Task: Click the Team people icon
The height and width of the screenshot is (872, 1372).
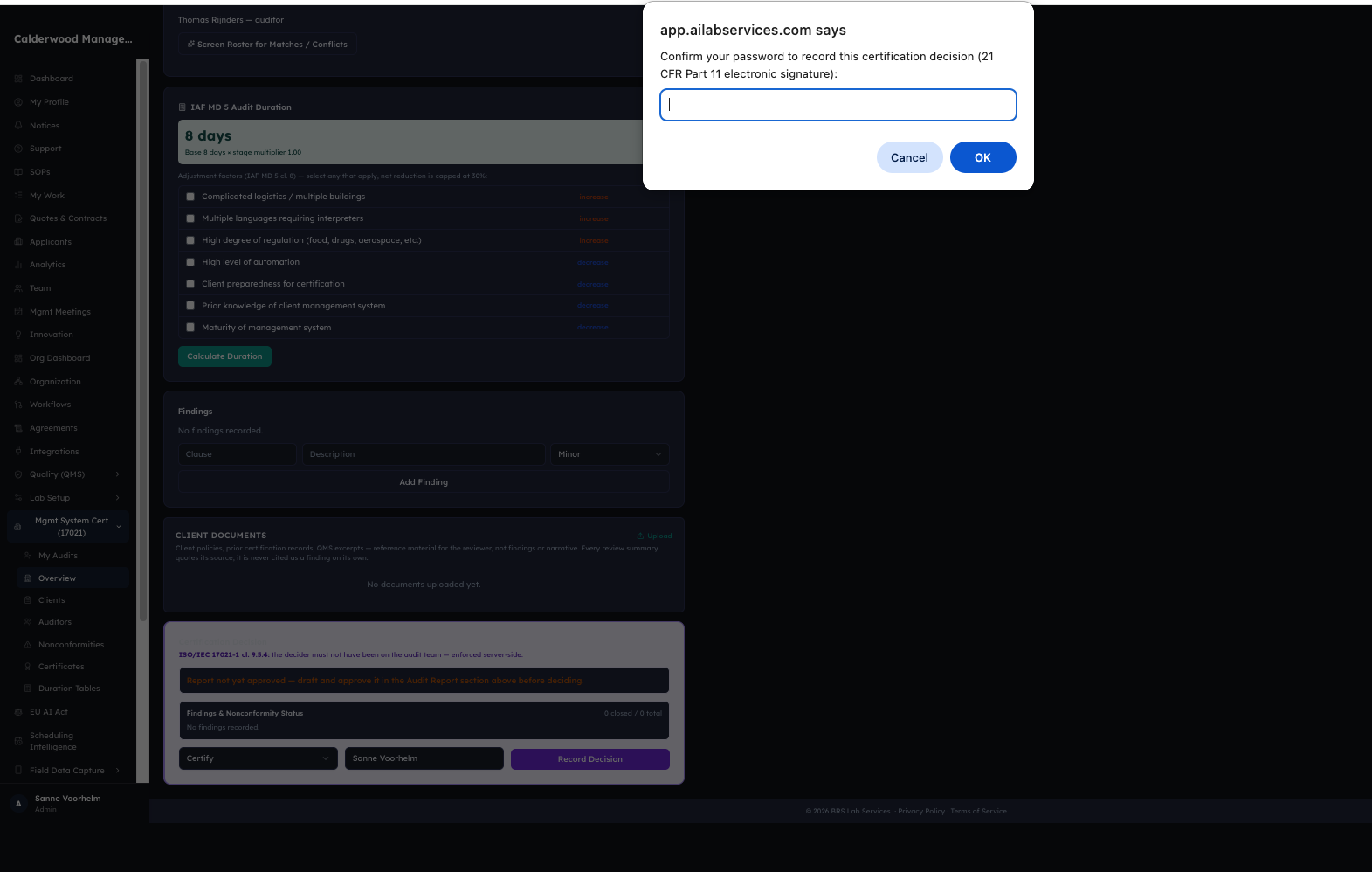Action: pyautogui.click(x=18, y=288)
